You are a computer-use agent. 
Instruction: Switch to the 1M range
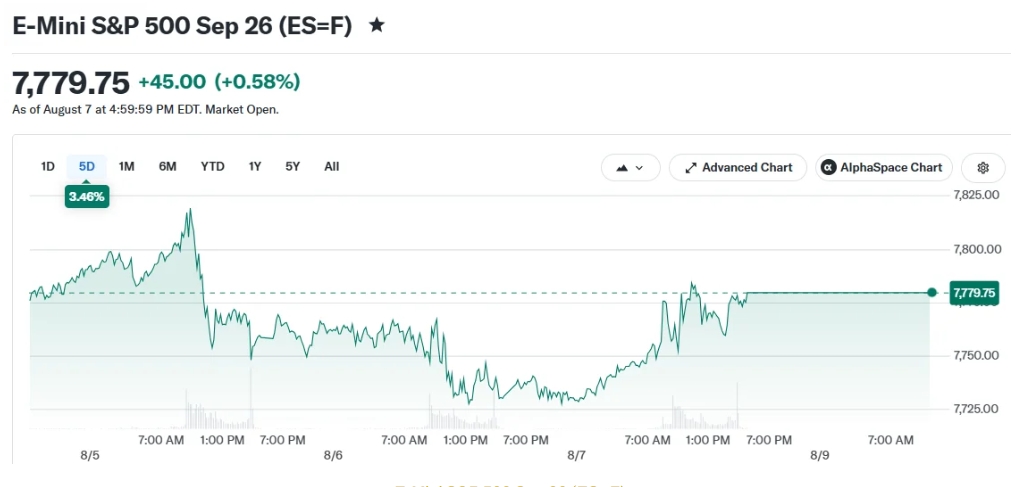click(126, 167)
